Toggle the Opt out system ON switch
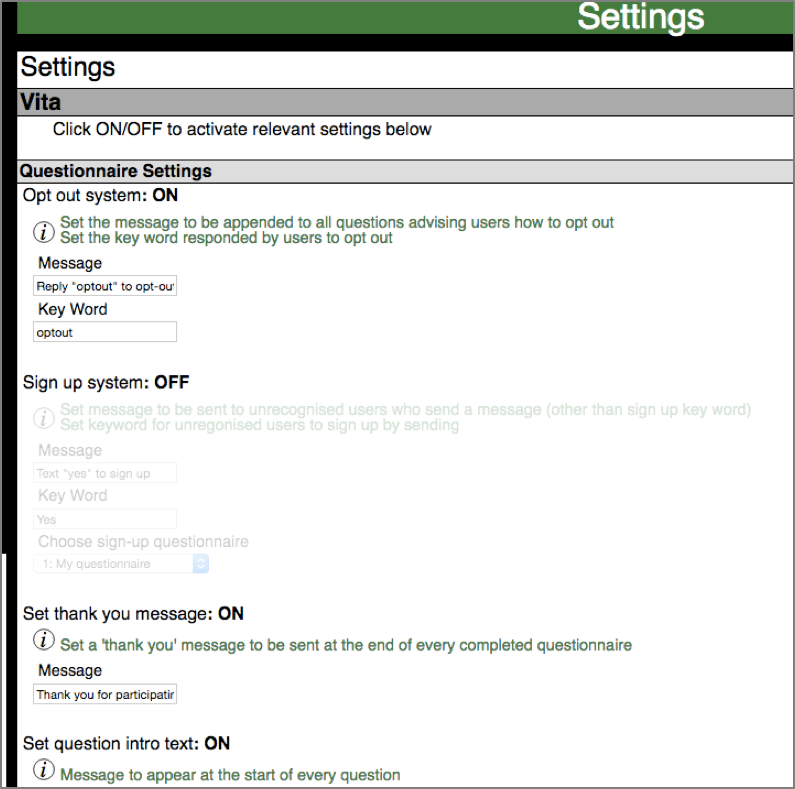 [165, 196]
